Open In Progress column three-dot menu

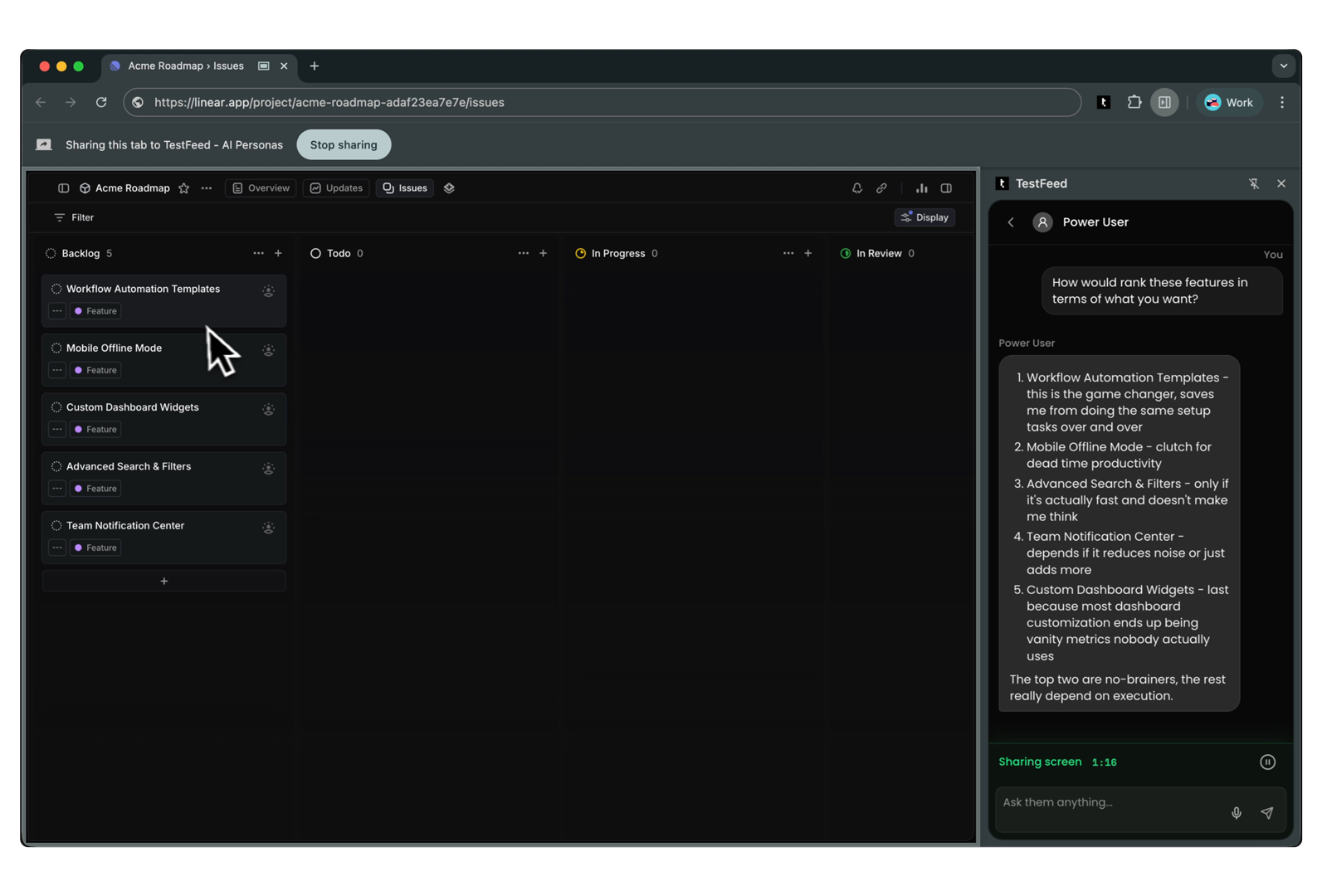(x=788, y=253)
